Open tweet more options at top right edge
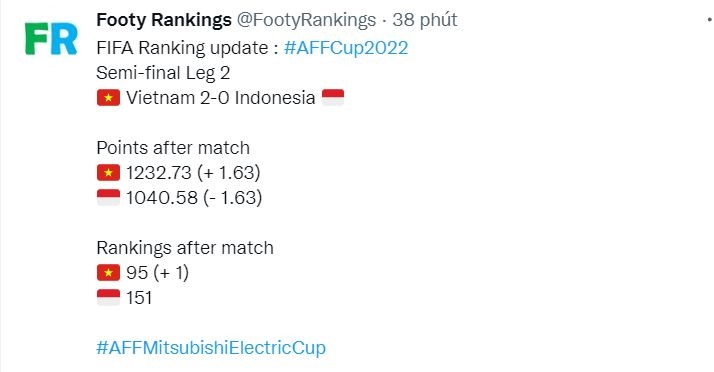Image resolution: width=714 pixels, height=372 pixels. (x=710, y=20)
